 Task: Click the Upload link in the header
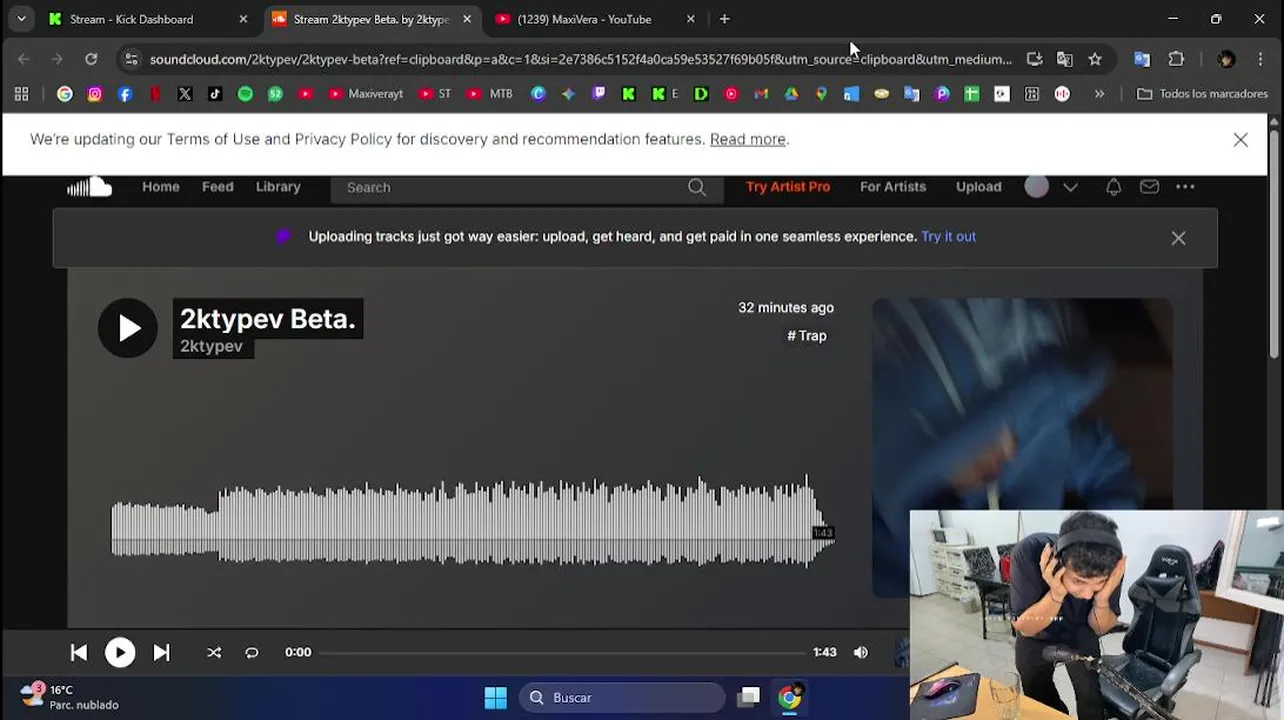(978, 187)
